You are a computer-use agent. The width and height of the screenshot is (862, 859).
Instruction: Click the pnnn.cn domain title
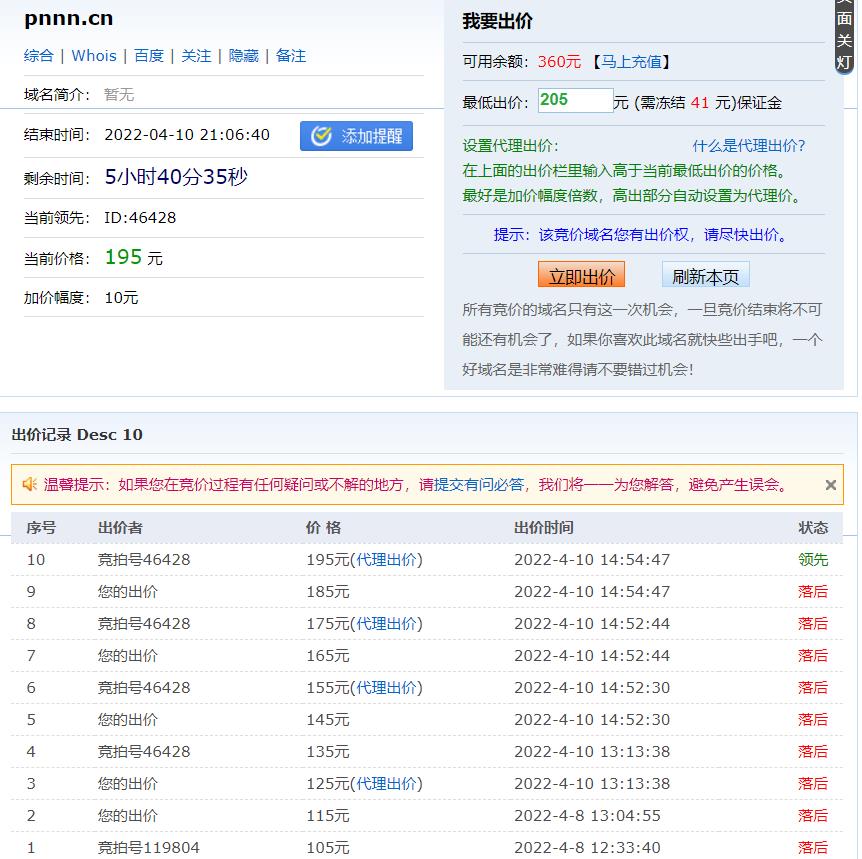68,19
